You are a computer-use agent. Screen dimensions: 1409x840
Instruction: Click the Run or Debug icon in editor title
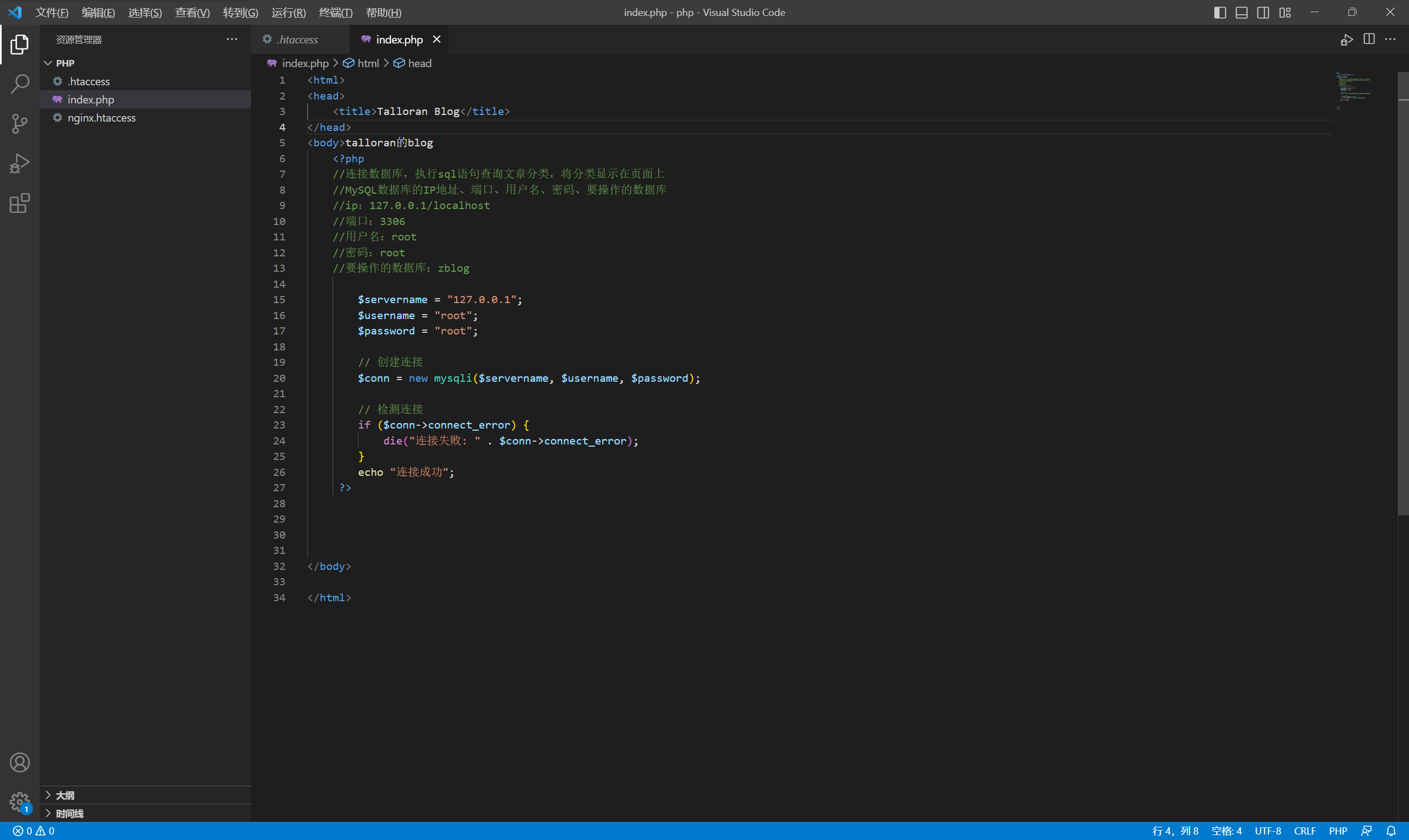(1346, 40)
